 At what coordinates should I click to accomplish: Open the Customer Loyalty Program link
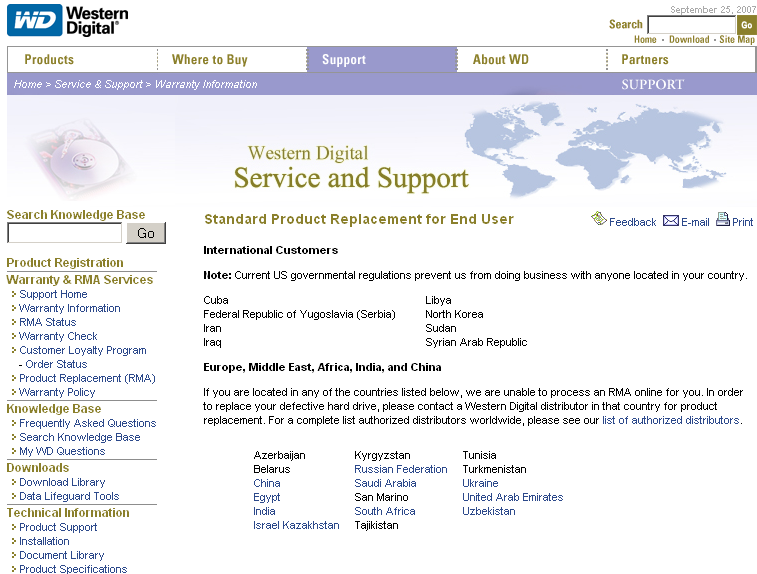83,350
